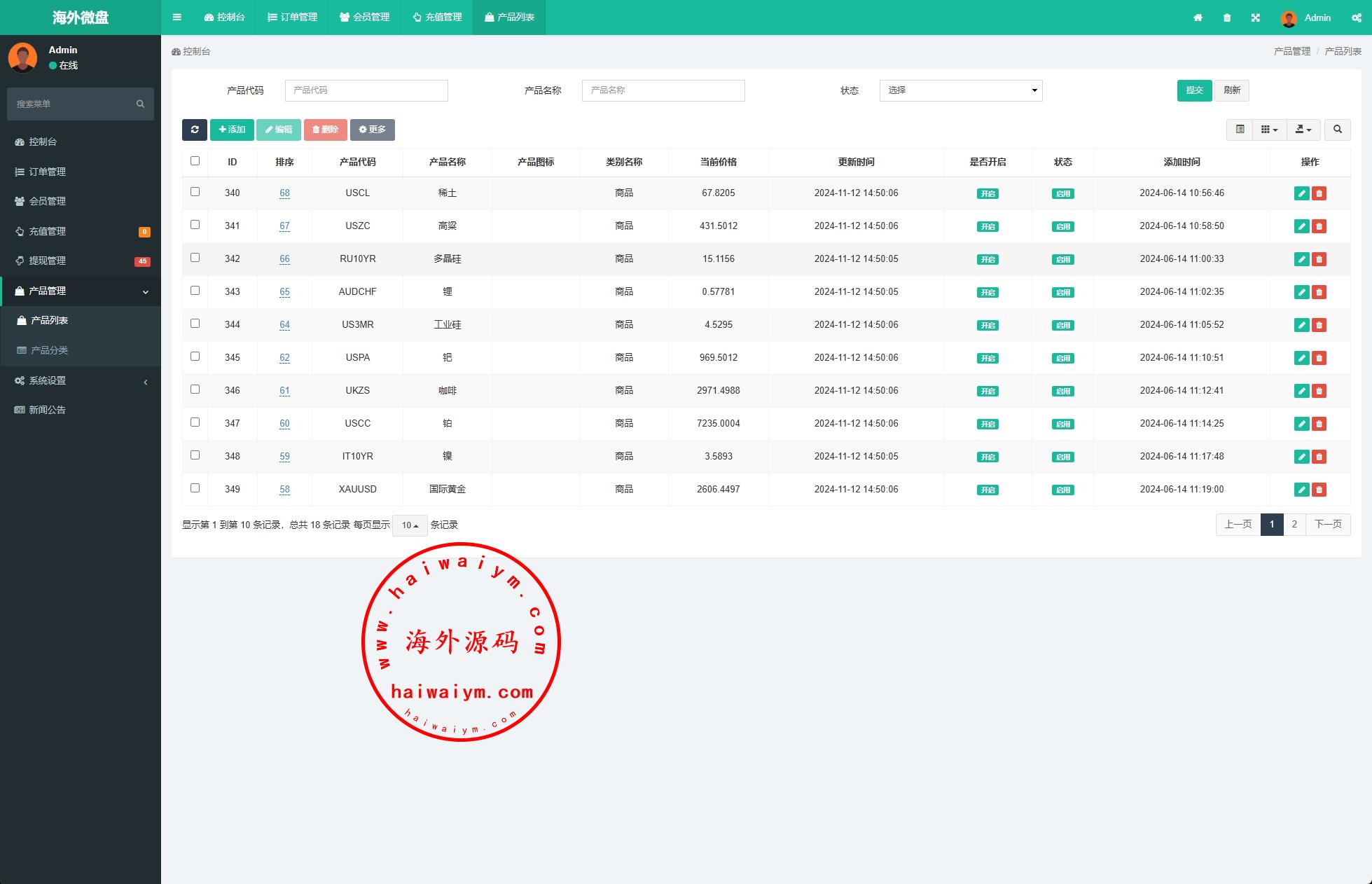Tick the checkbox for XAUUSD row
The image size is (1372, 884).
click(x=195, y=488)
